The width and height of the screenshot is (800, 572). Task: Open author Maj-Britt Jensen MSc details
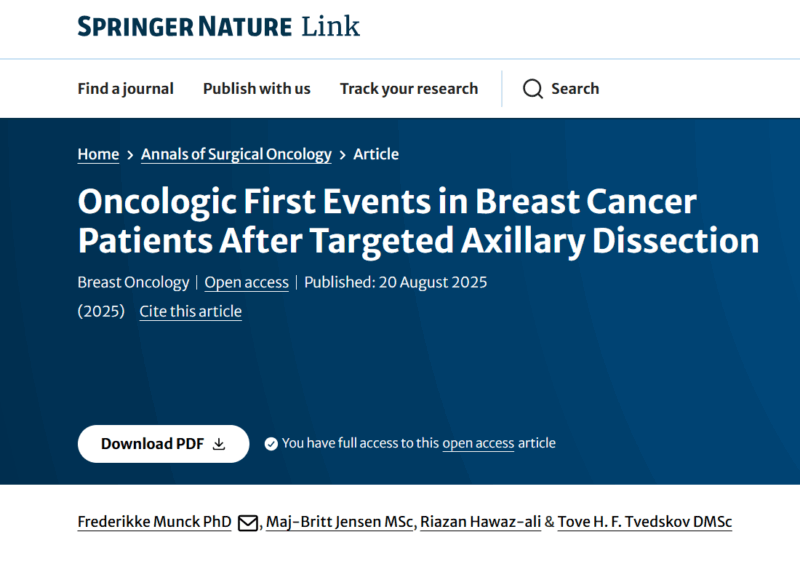[x=339, y=522]
